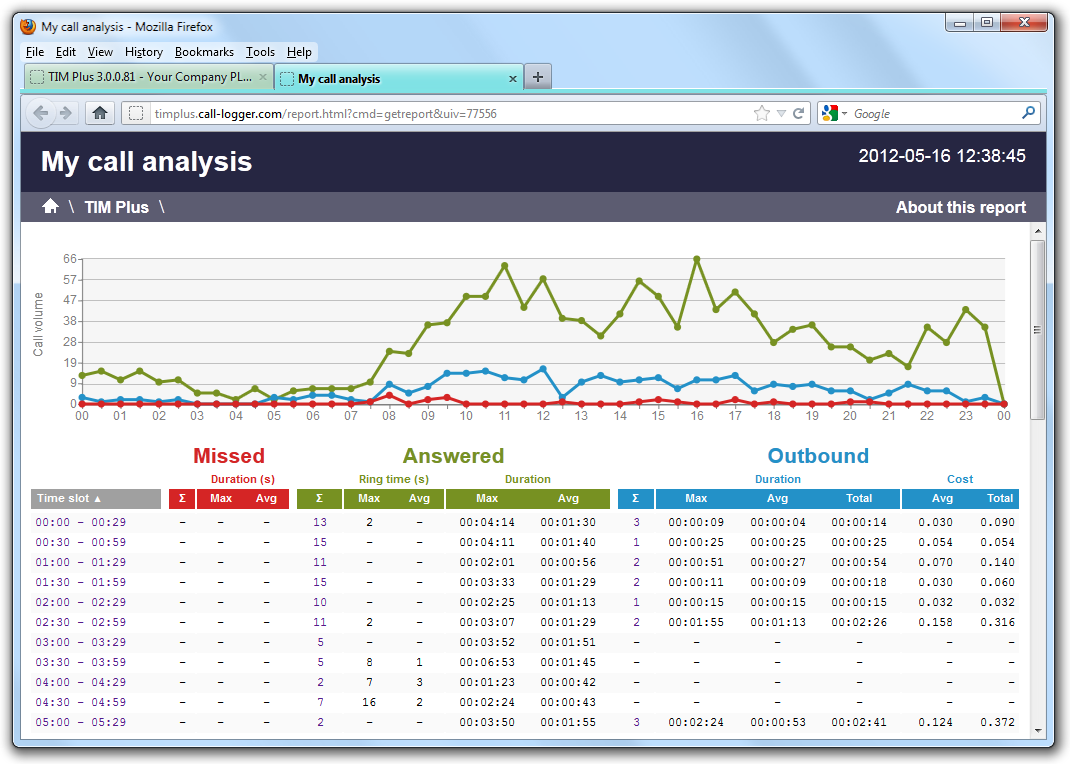Open the 00:00 – 00:29 time slot row

point(81,522)
